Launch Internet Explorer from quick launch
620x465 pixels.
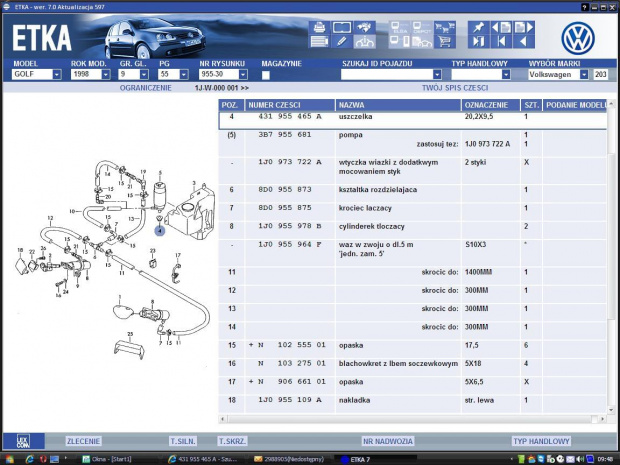click(x=30, y=459)
